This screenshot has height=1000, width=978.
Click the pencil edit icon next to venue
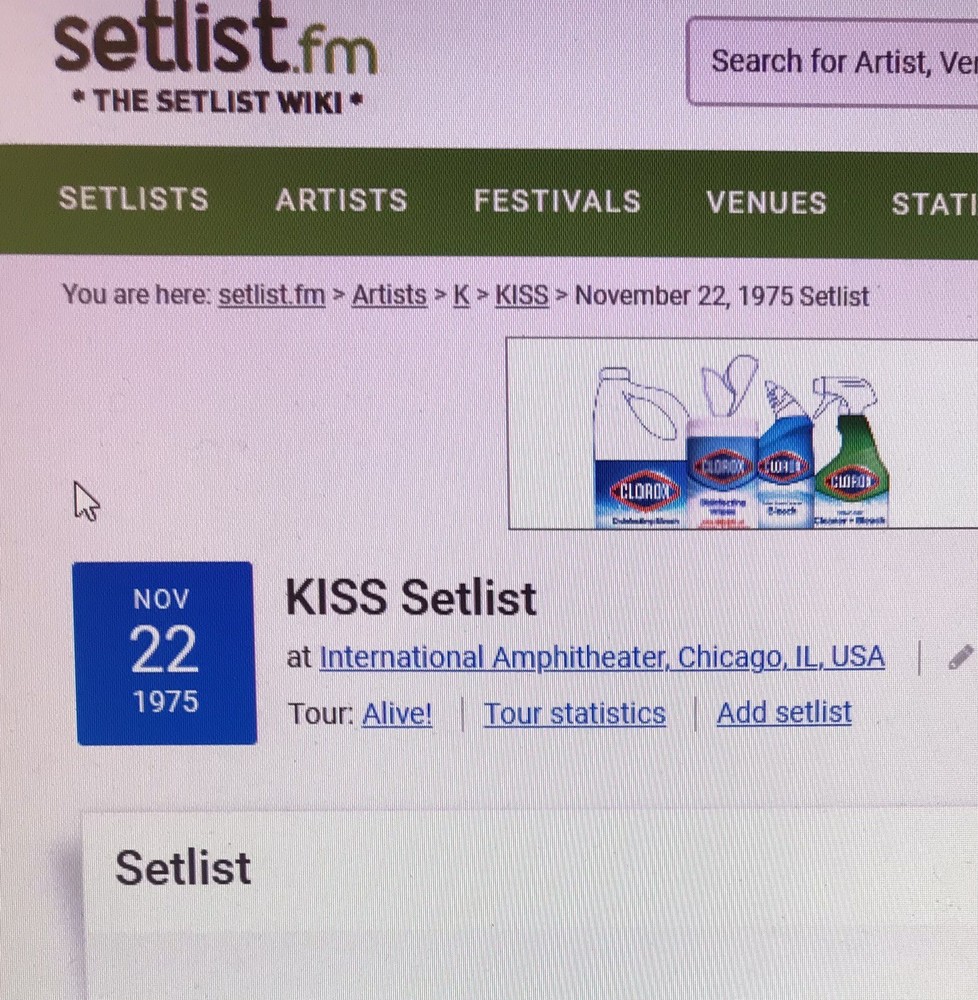(x=961, y=657)
